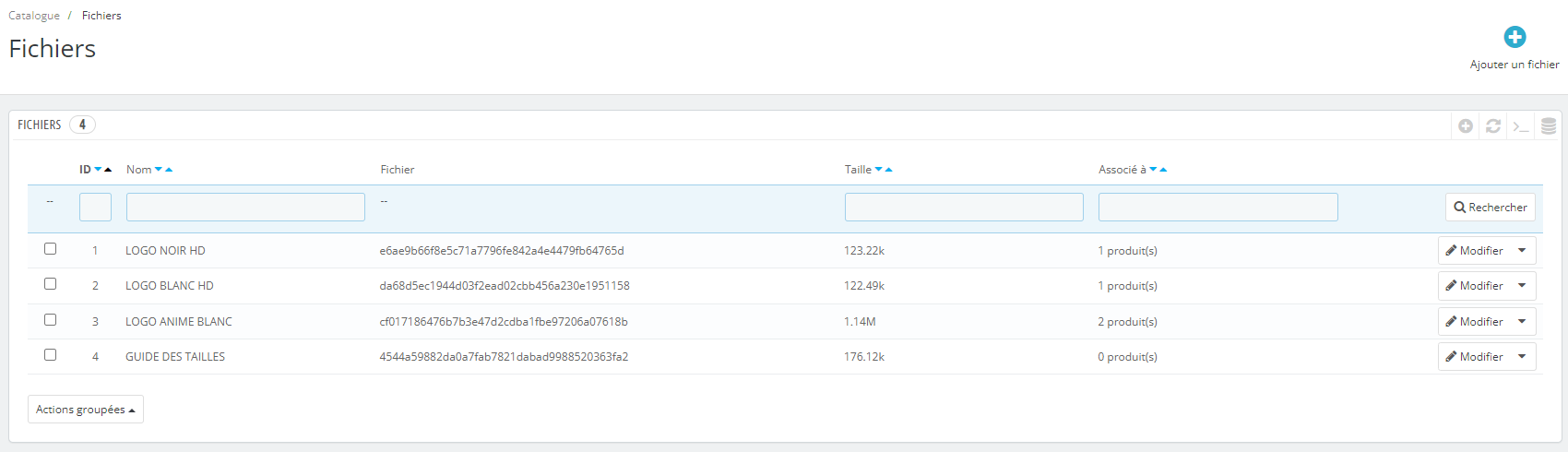Go to Catalogue in the breadcrumb
The height and width of the screenshot is (452, 1568).
(x=34, y=16)
